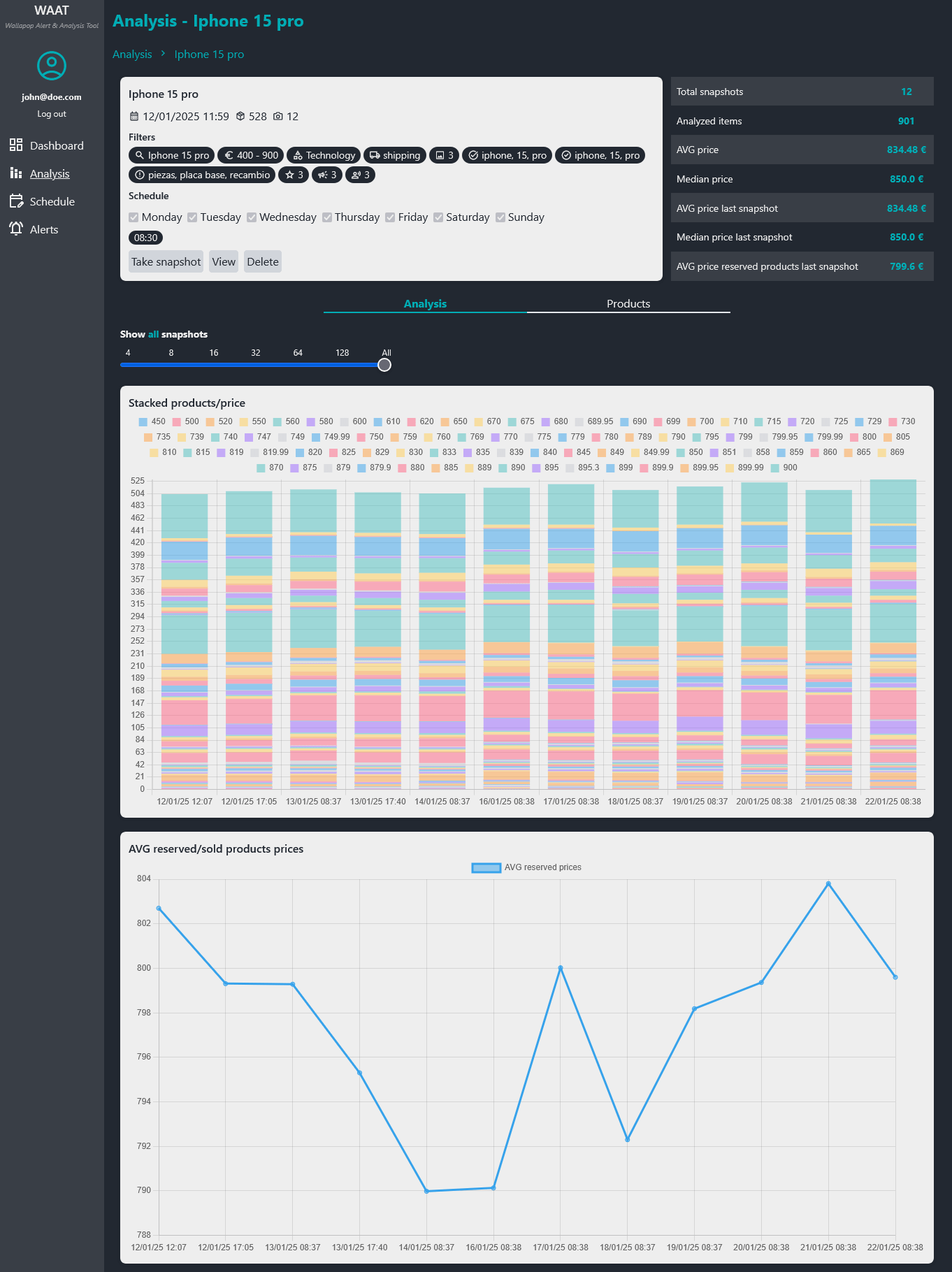952x1272 pixels.
Task: Click the user voice 3 filter chip
Action: [x=361, y=175]
